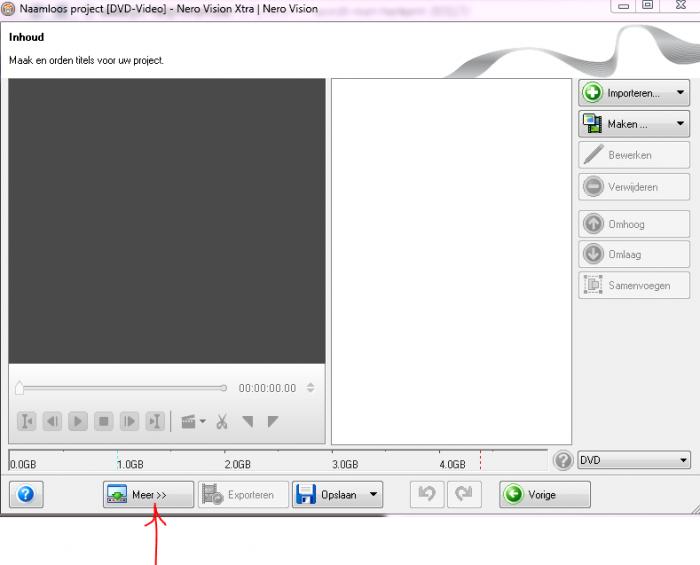Step forward one frame
The image size is (700, 565).
[129, 421]
